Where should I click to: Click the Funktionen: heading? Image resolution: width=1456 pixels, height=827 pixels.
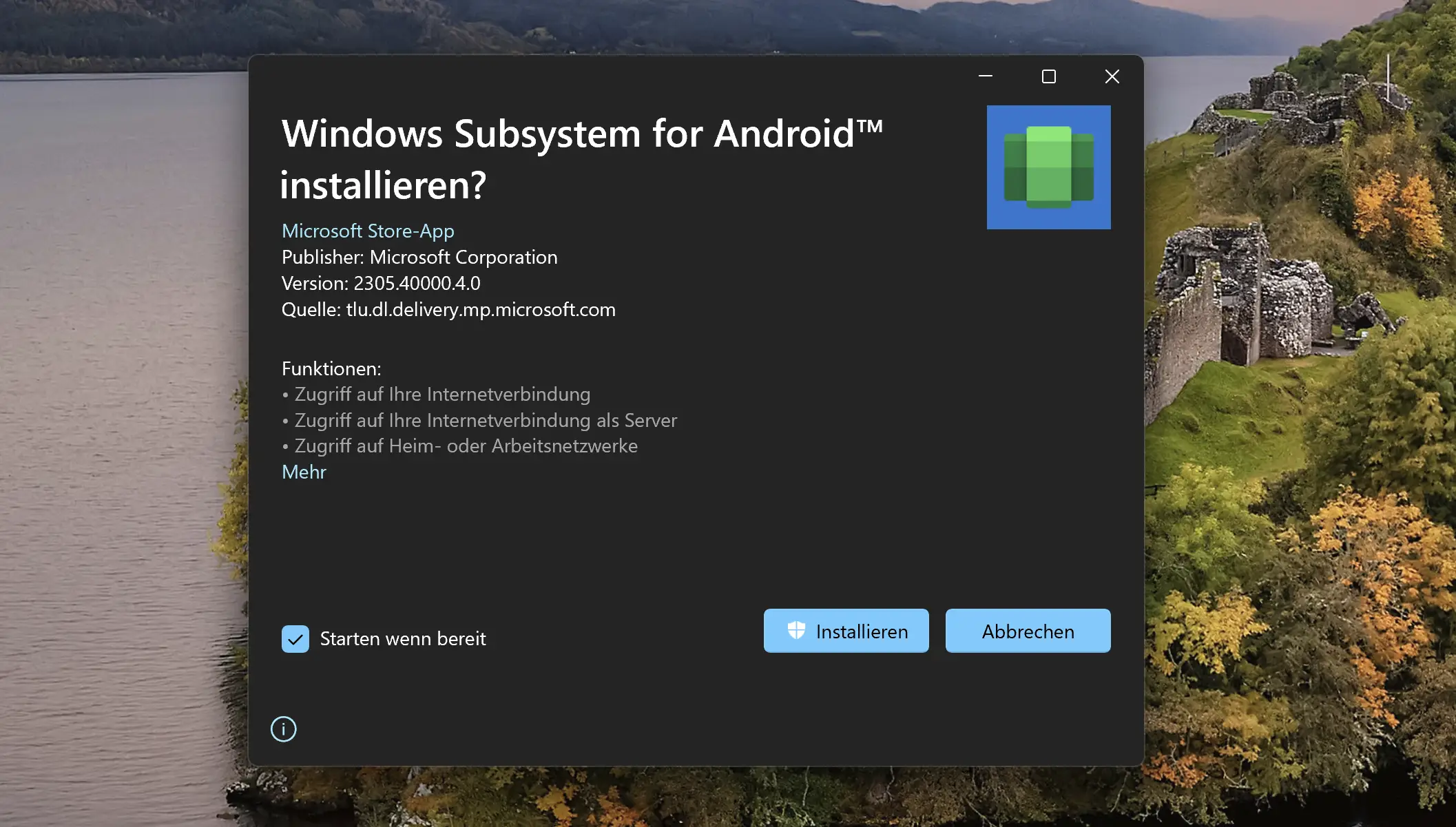(331, 369)
